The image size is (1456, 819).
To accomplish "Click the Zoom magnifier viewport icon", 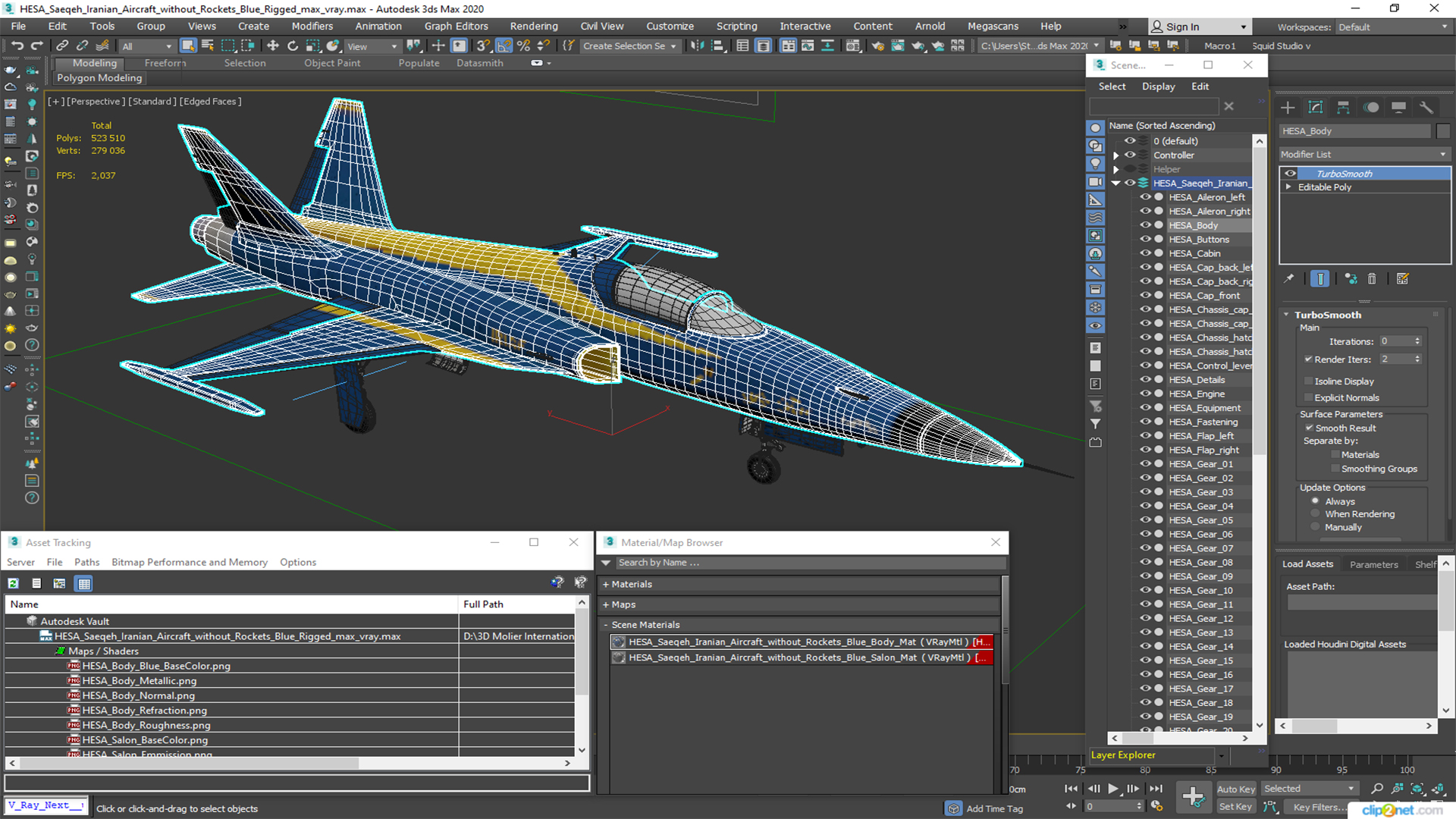I will 1377,789.
